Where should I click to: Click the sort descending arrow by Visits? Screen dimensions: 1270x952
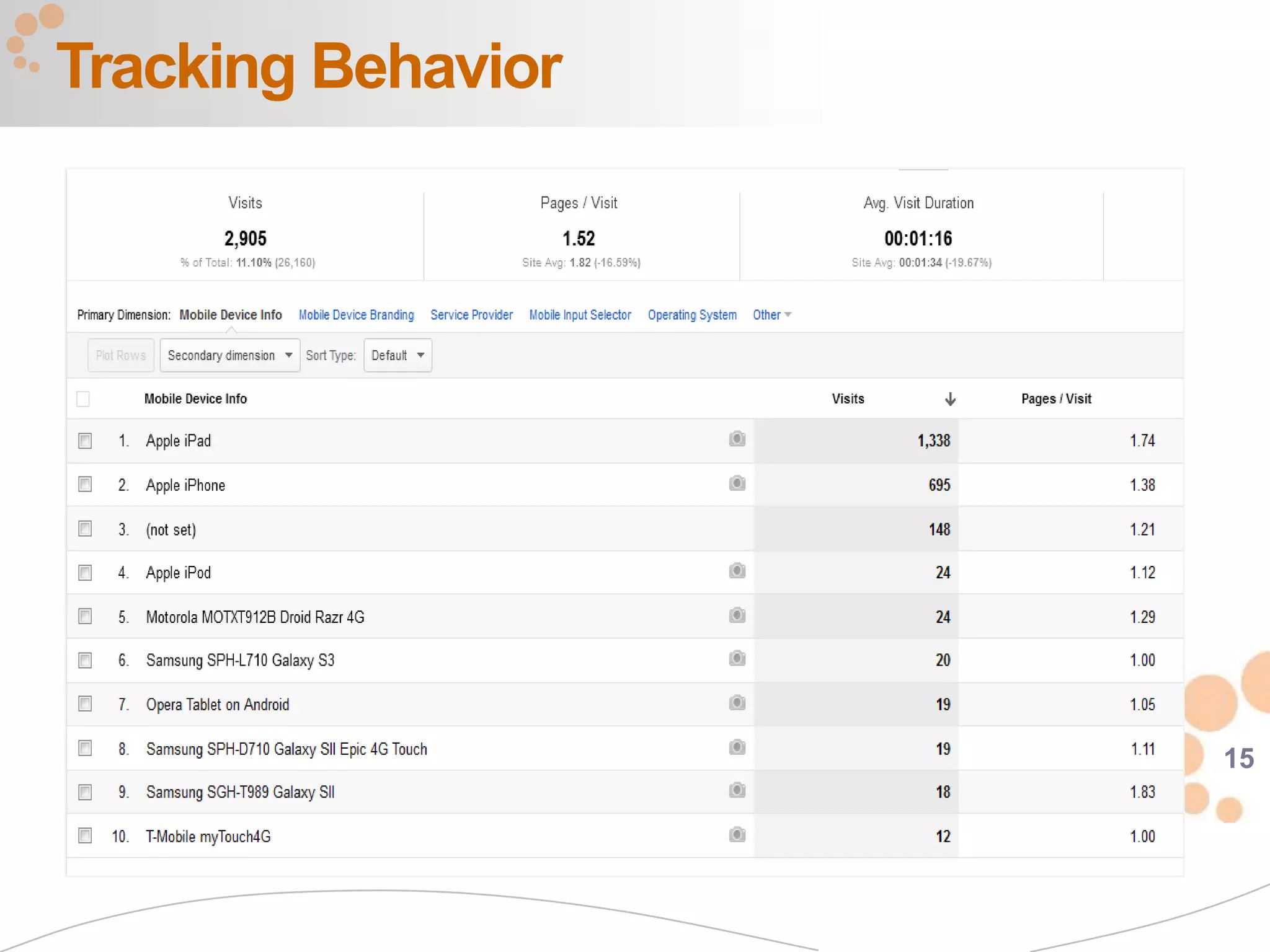[950, 399]
